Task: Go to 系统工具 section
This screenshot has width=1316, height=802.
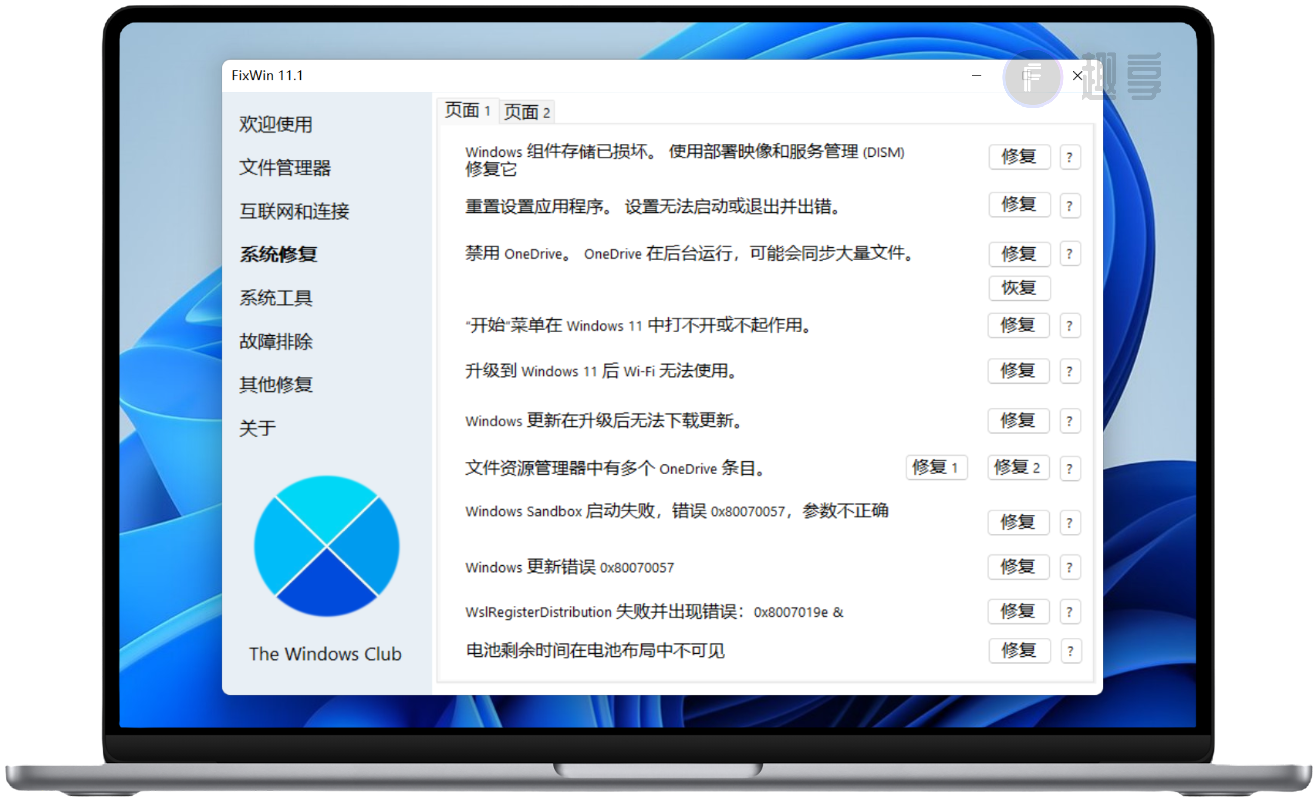Action: pos(276,298)
